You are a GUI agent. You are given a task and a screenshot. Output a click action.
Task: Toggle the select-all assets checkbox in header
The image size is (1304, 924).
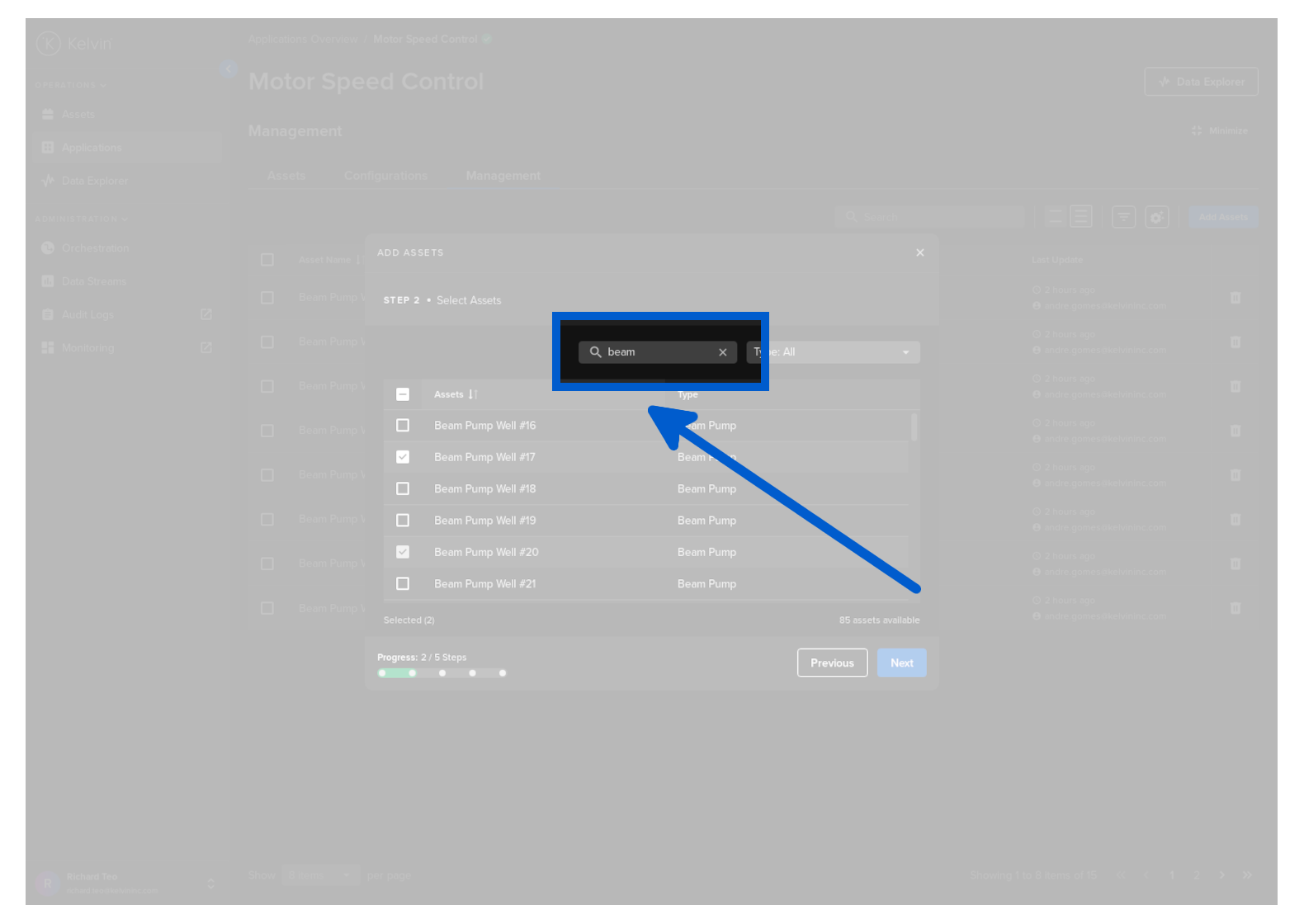403,394
